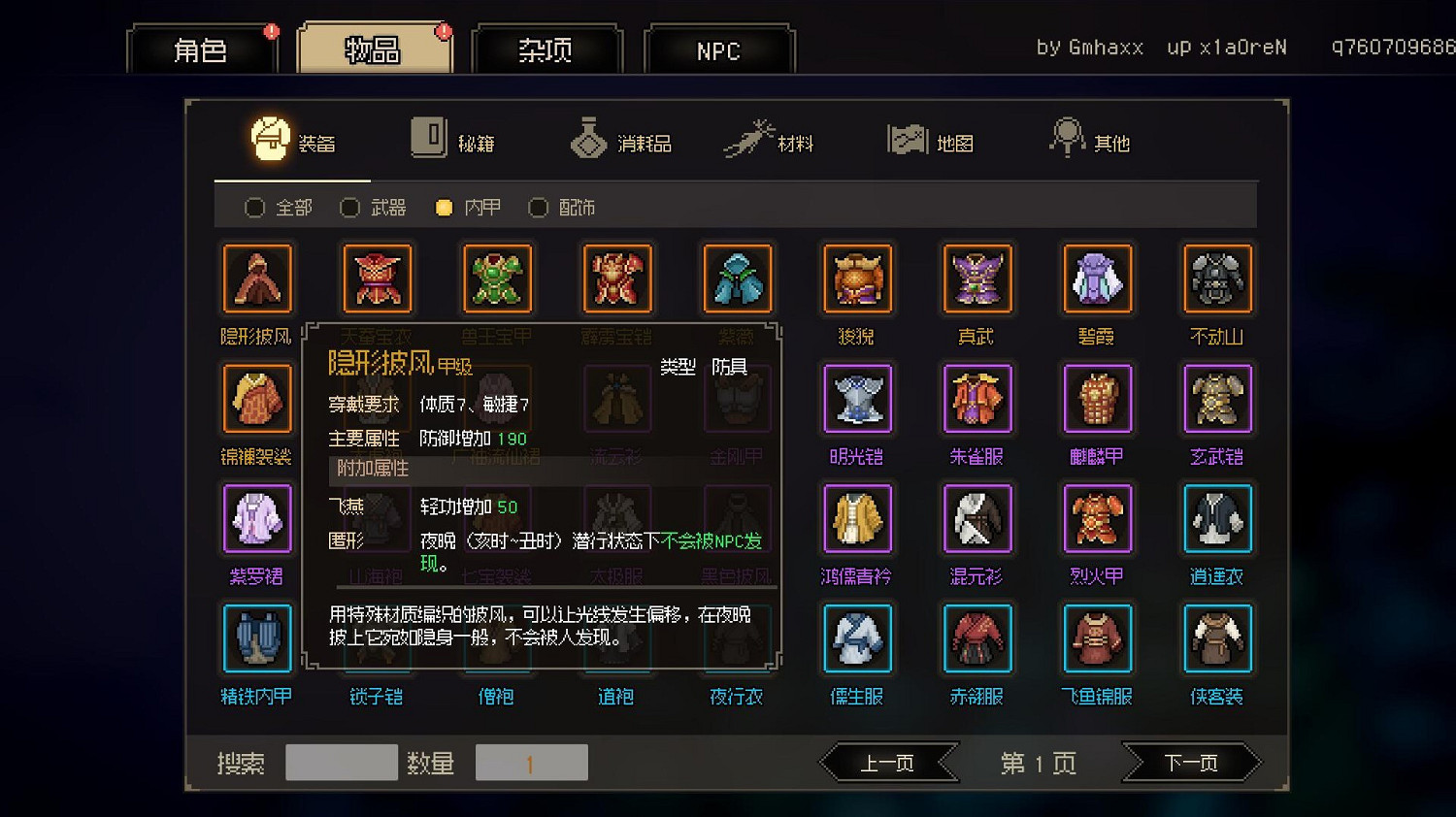Screen dimensions: 1456x817
Task: Go to next page with 下一页
Action: [1191, 763]
